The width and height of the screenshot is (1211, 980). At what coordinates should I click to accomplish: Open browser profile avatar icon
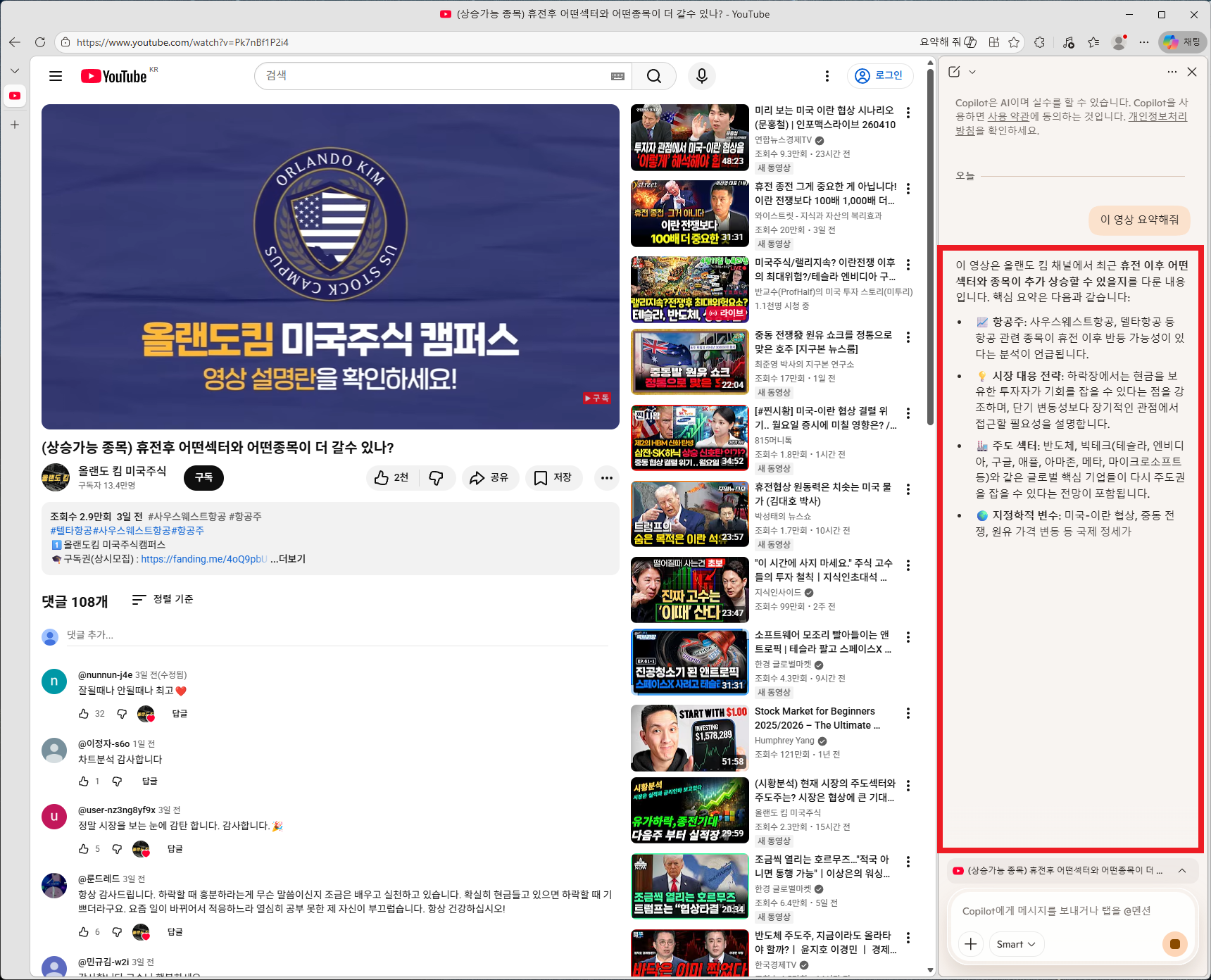pos(1119,42)
